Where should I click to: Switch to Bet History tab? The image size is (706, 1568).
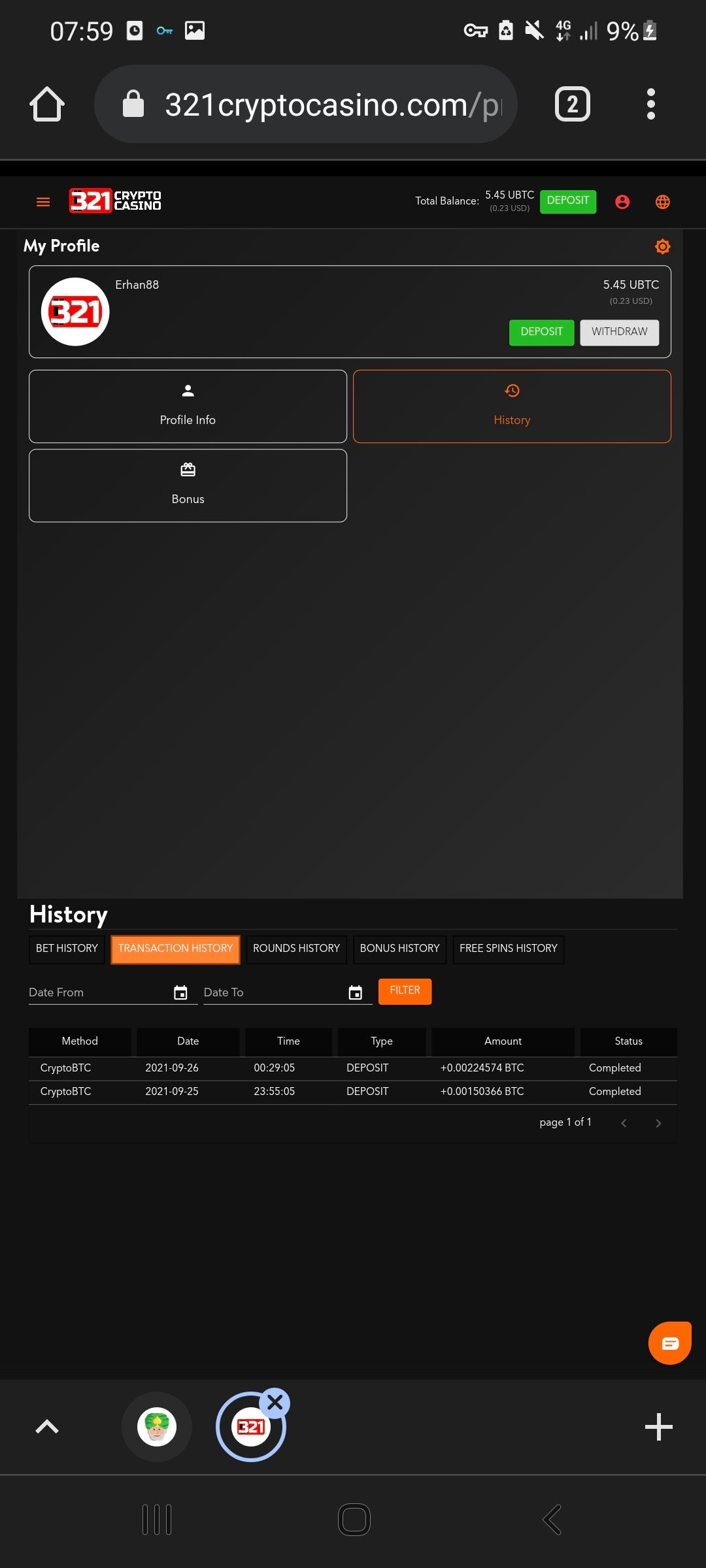pyautogui.click(x=67, y=949)
